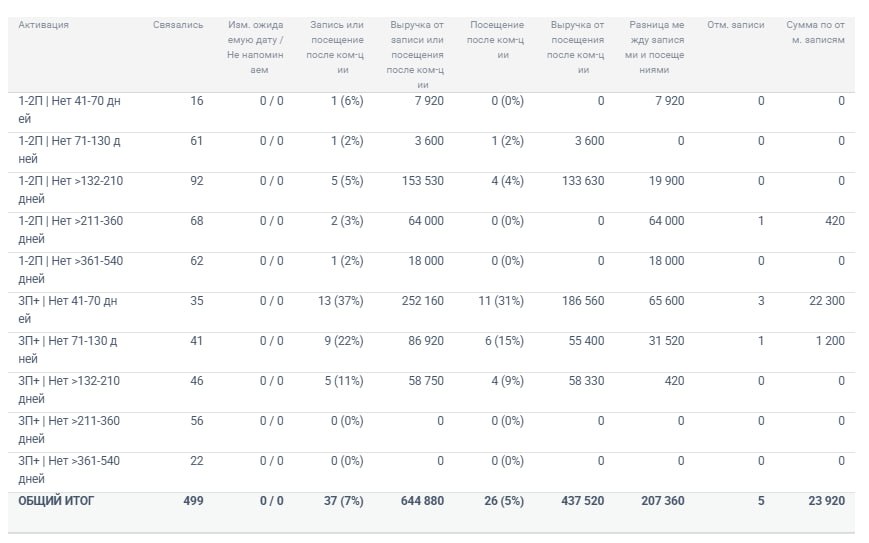Click the ОБЩИЙ ИТОГ total row label
Viewport: 869px width, 543px height.
coord(56,501)
